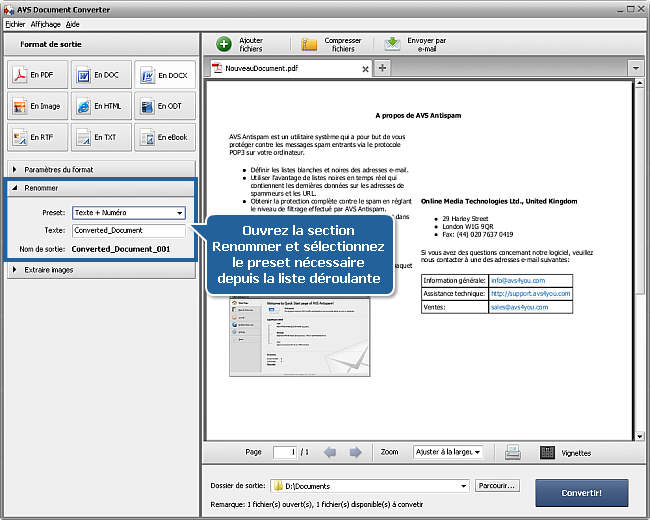The height and width of the screenshot is (520, 650).
Task: Select the En PDF output format
Action: coord(37,75)
